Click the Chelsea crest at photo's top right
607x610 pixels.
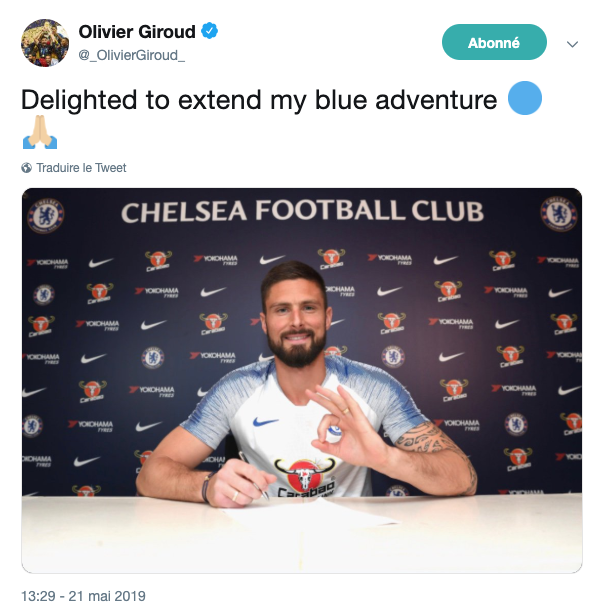[x=558, y=214]
